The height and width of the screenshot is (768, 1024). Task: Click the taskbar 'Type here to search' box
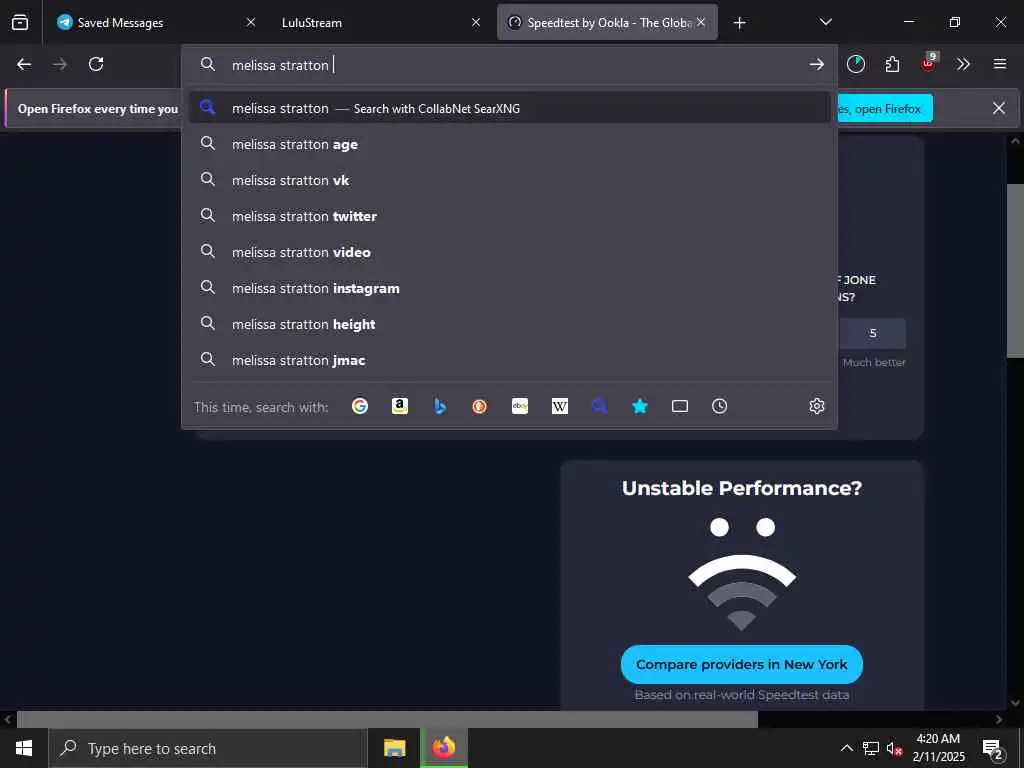[x=208, y=748]
